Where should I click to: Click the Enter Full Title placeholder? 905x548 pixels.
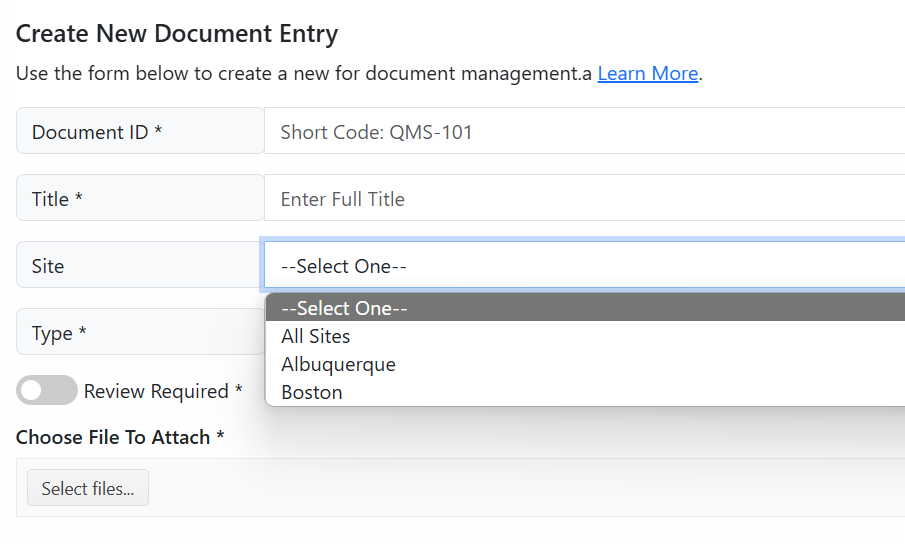pos(343,199)
